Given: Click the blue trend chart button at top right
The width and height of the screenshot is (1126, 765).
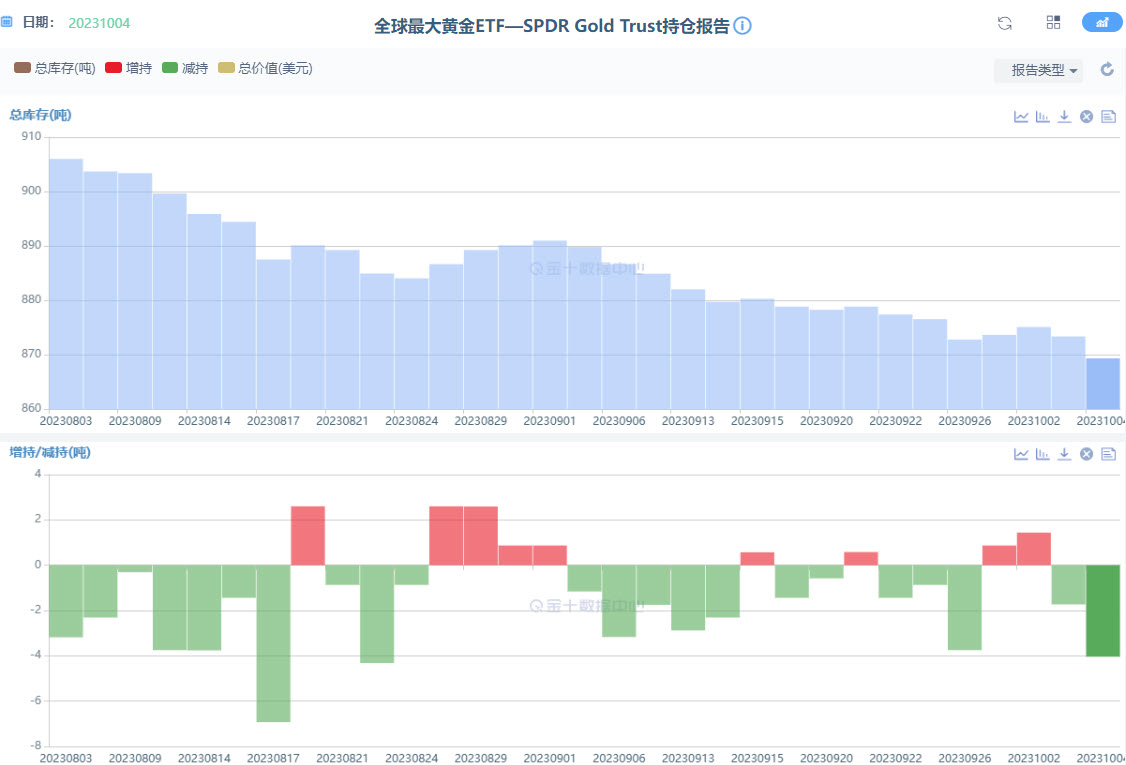Looking at the screenshot, I should point(1102,22).
